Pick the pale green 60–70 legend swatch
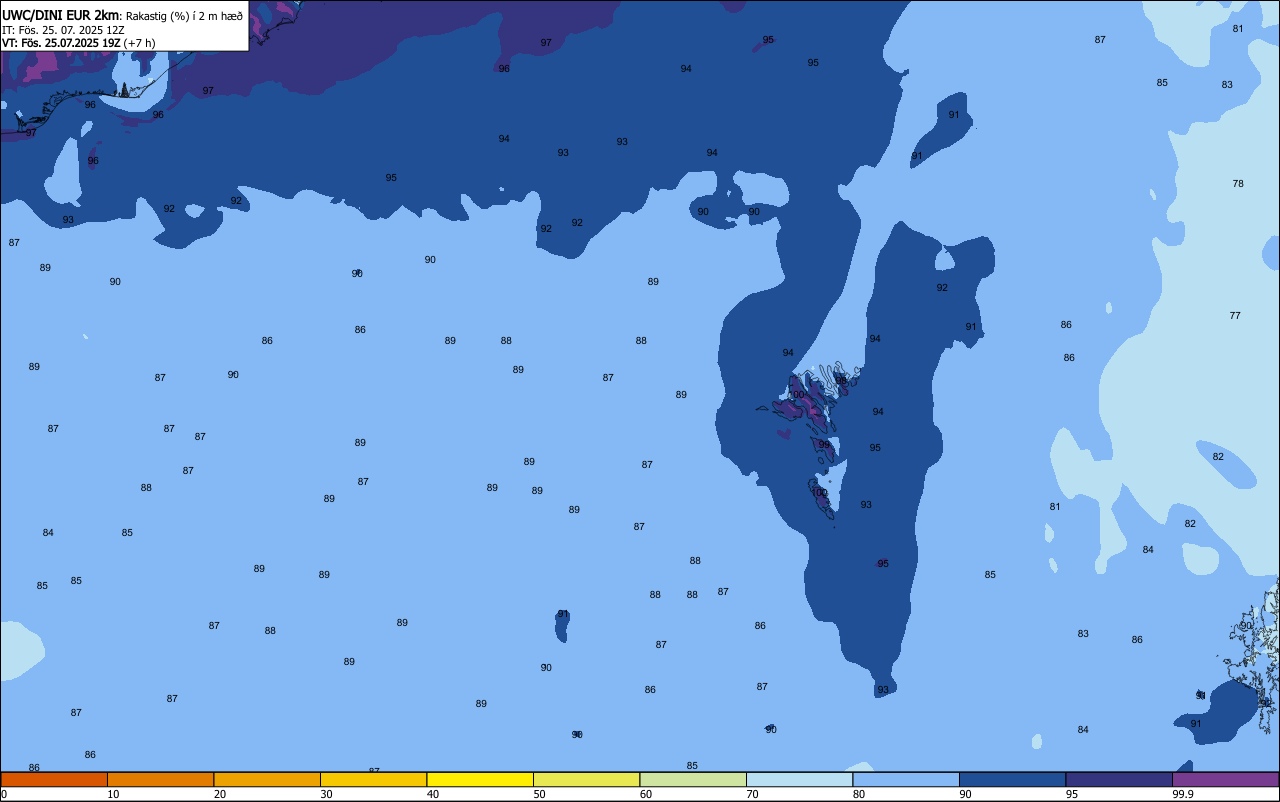 pyautogui.click(x=693, y=779)
